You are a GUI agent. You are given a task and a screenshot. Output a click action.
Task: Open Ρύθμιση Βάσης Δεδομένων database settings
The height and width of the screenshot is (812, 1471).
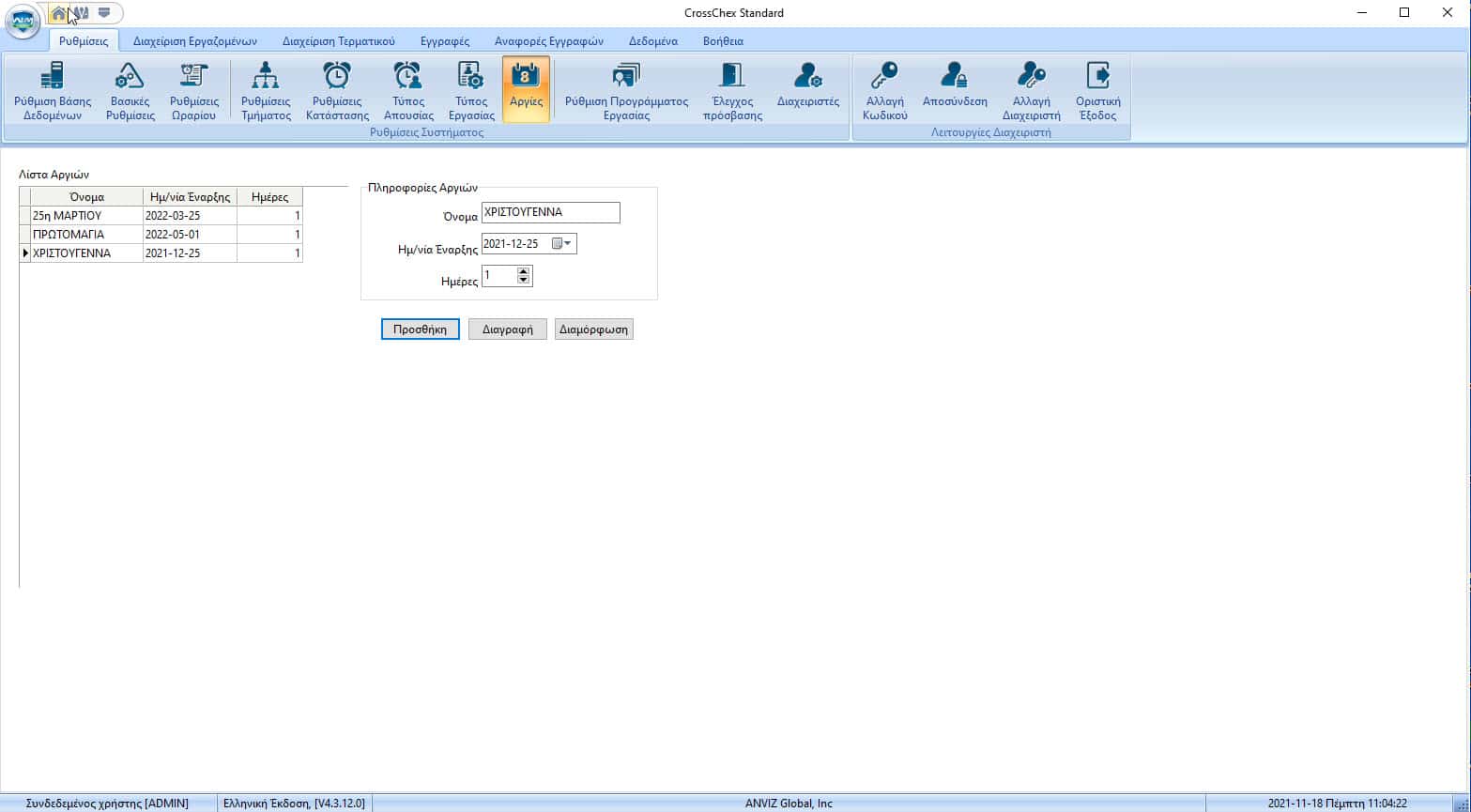[x=53, y=91]
